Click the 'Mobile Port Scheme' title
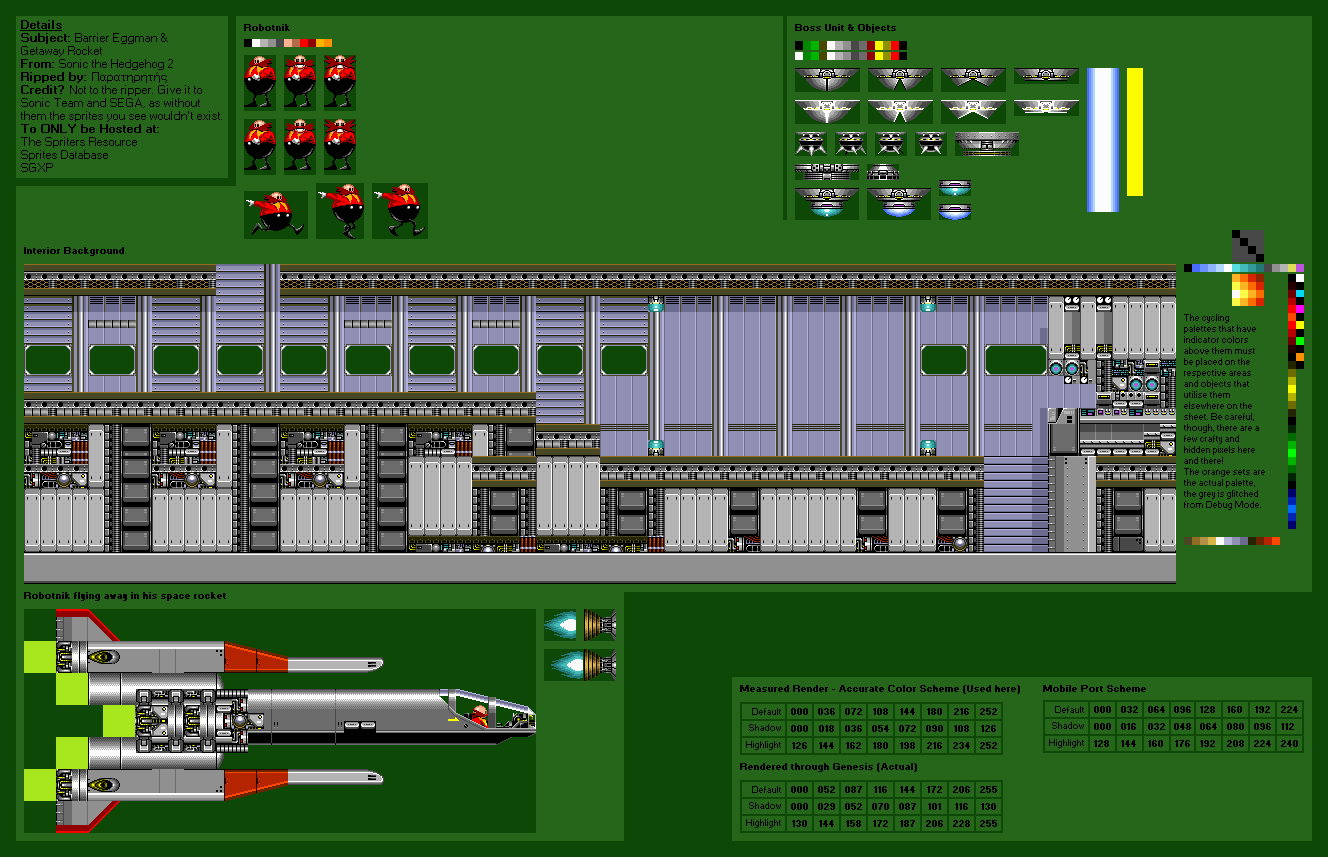Viewport: 1328px width, 857px height. click(1094, 689)
